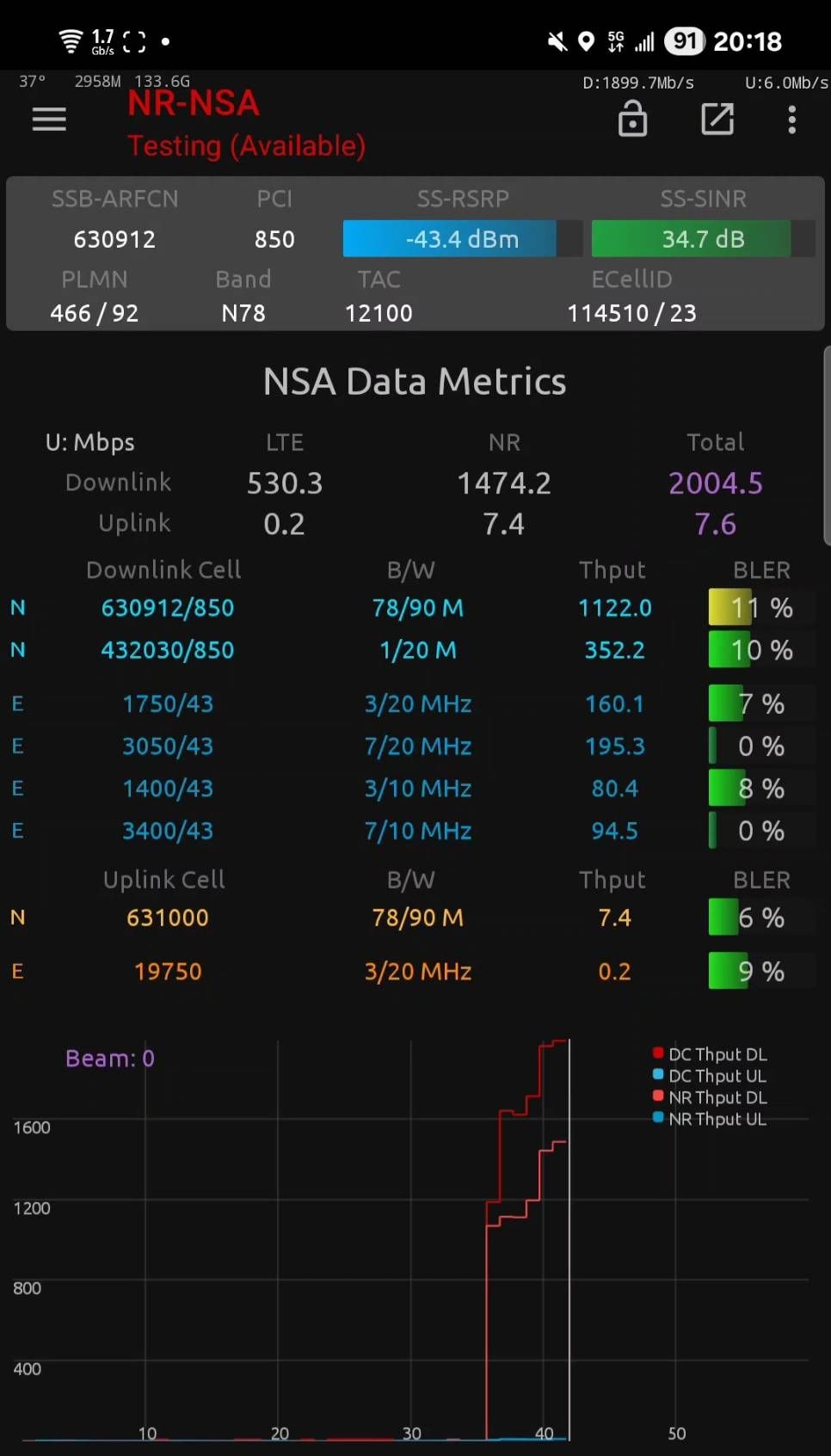Select LTE downlink cell 3050/43

click(x=168, y=746)
